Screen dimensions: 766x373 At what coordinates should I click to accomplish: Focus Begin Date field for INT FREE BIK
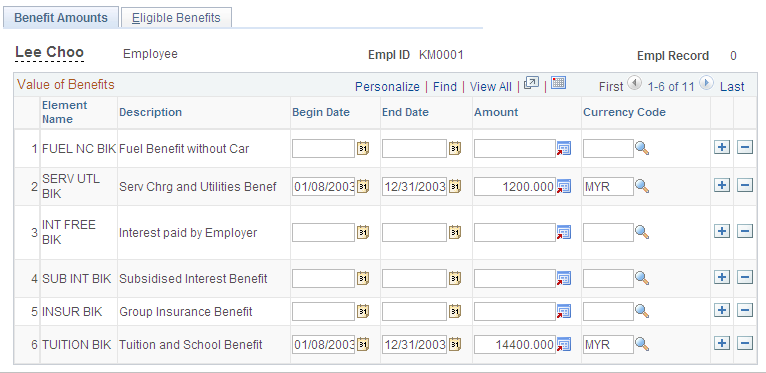(x=323, y=233)
